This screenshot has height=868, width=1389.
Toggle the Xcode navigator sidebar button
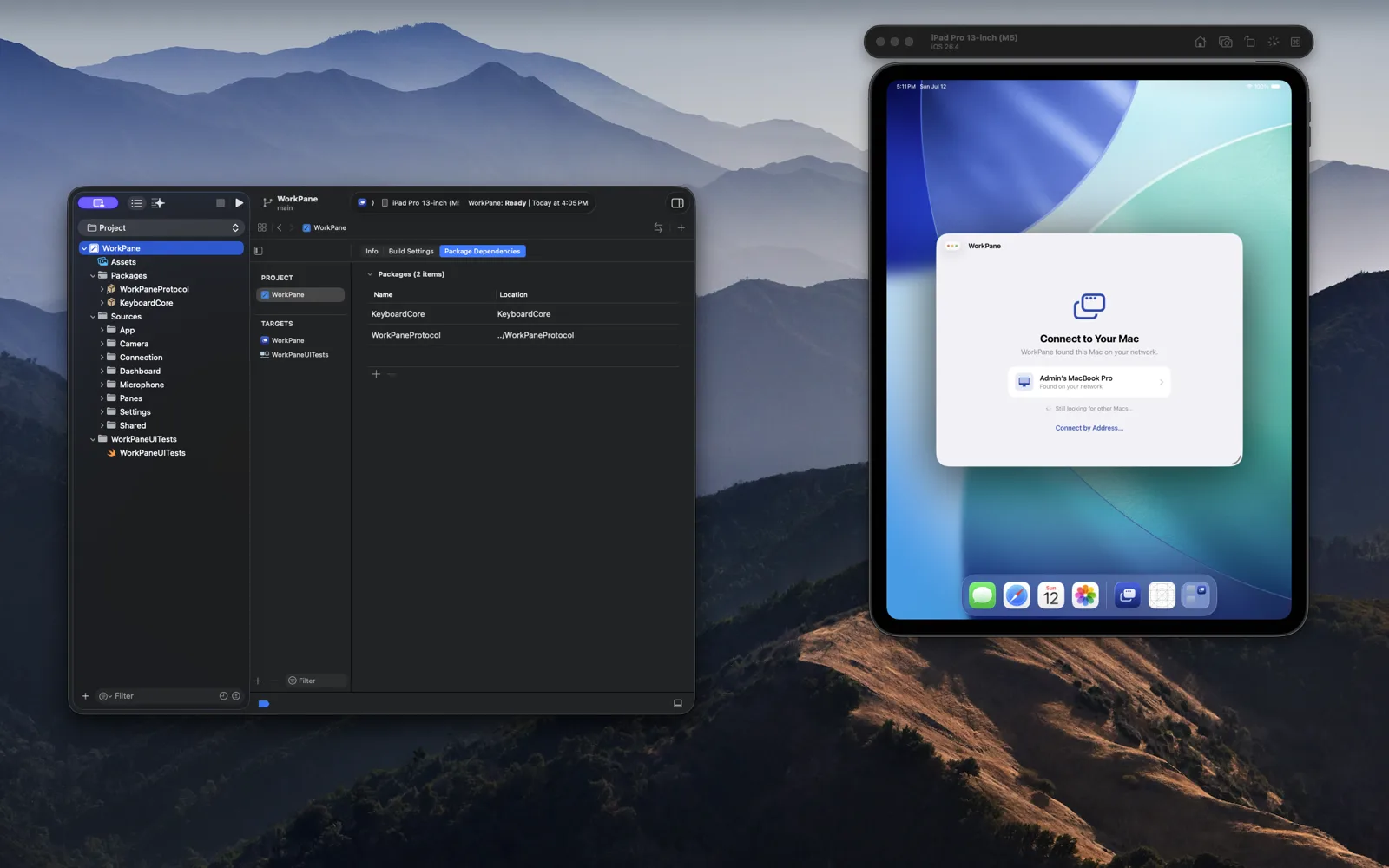pyautogui.click(x=98, y=203)
